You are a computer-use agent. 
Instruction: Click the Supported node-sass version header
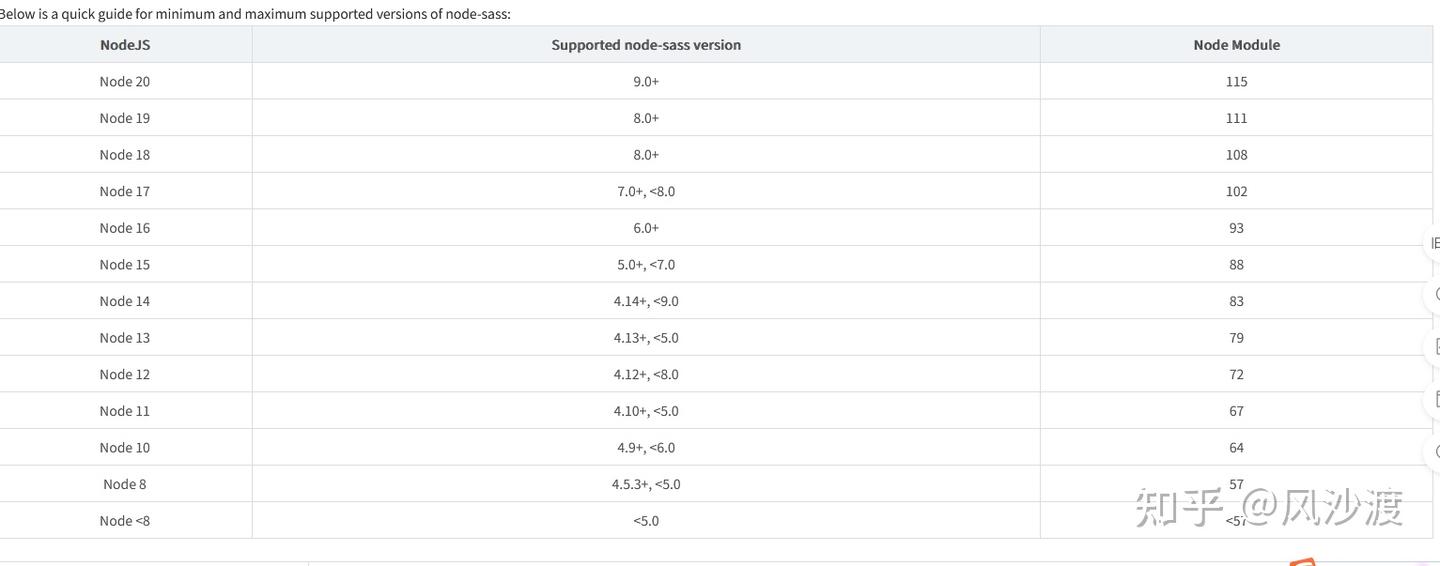tap(646, 45)
